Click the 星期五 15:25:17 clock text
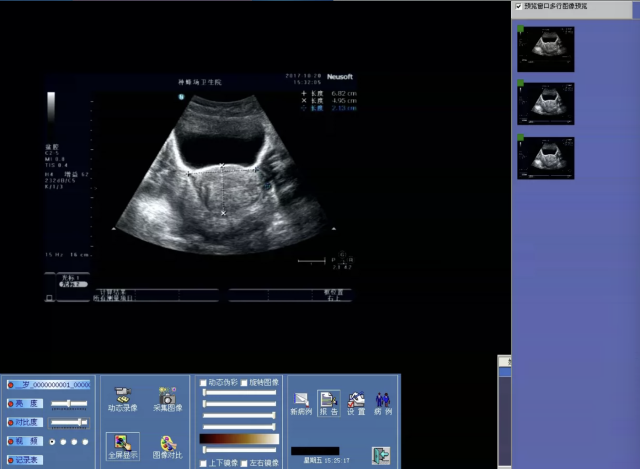This screenshot has width=640, height=469. [327, 460]
